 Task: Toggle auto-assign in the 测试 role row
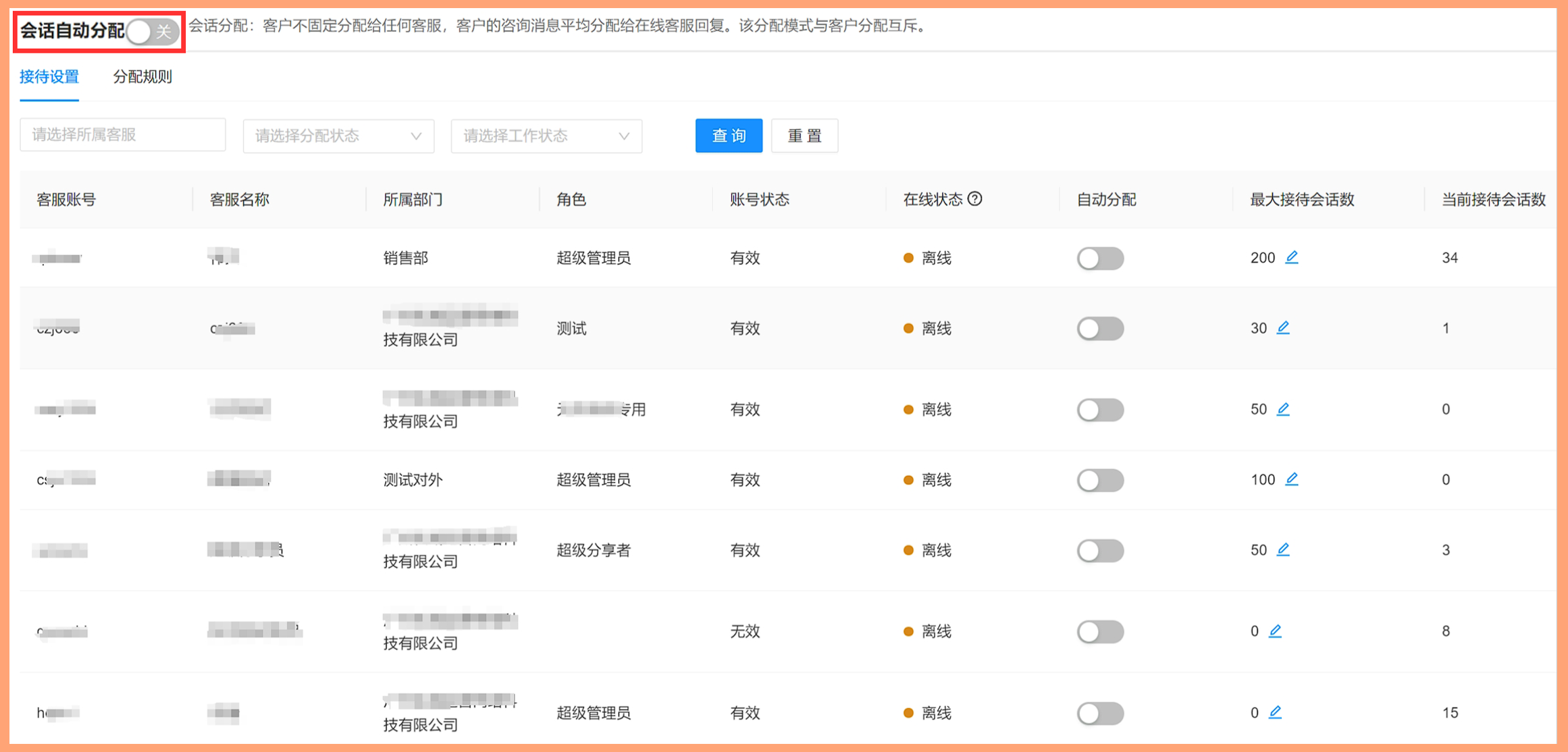tap(1100, 329)
